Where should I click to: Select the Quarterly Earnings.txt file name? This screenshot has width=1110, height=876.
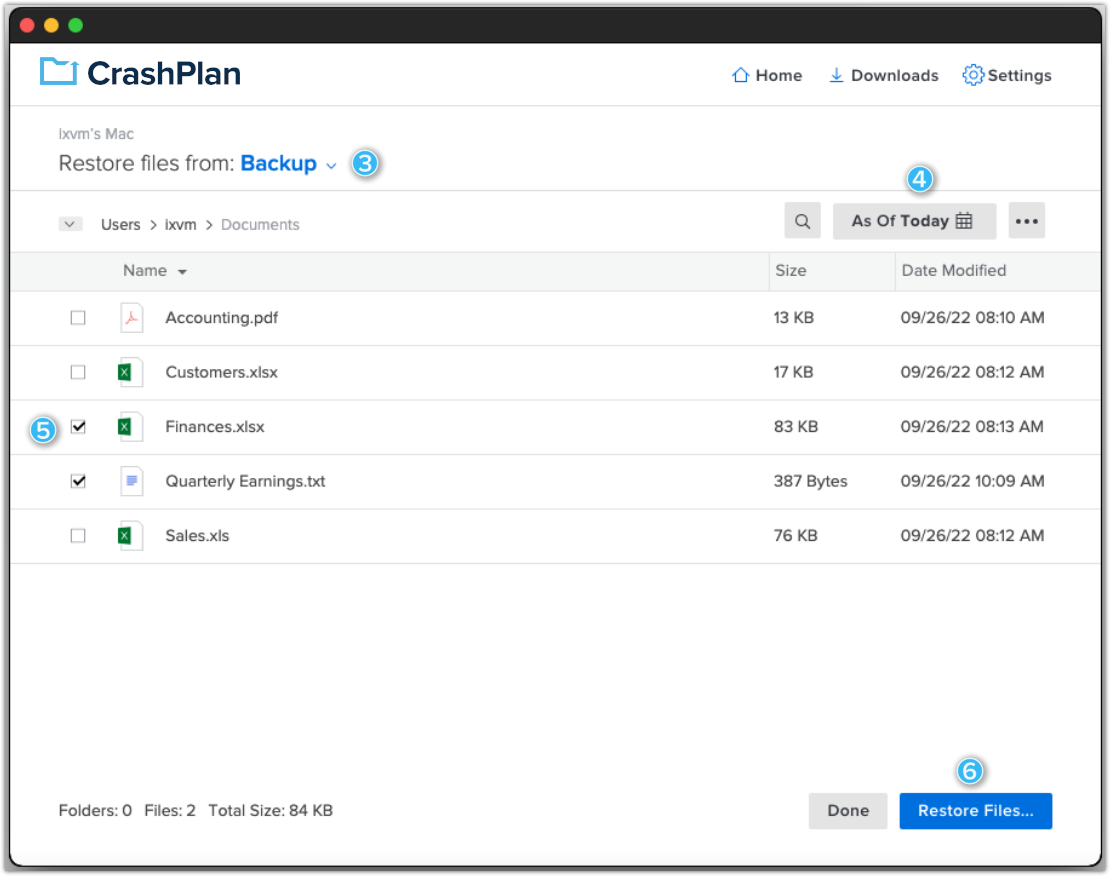click(245, 482)
